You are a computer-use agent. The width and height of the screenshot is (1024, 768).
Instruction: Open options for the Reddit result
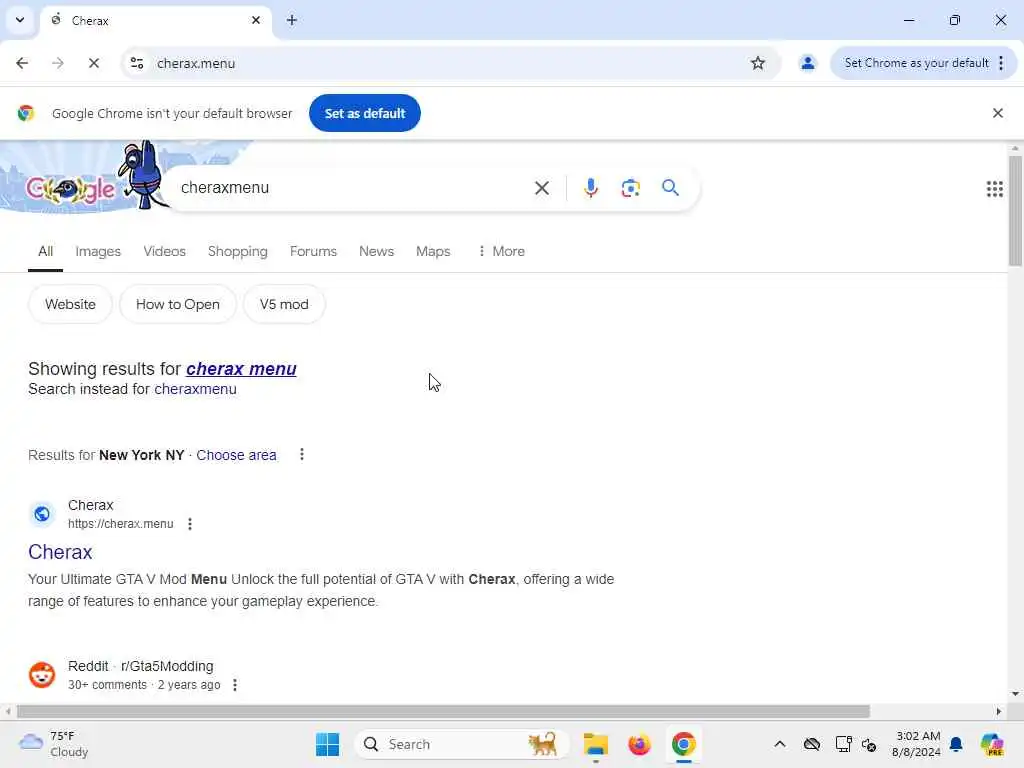235,685
